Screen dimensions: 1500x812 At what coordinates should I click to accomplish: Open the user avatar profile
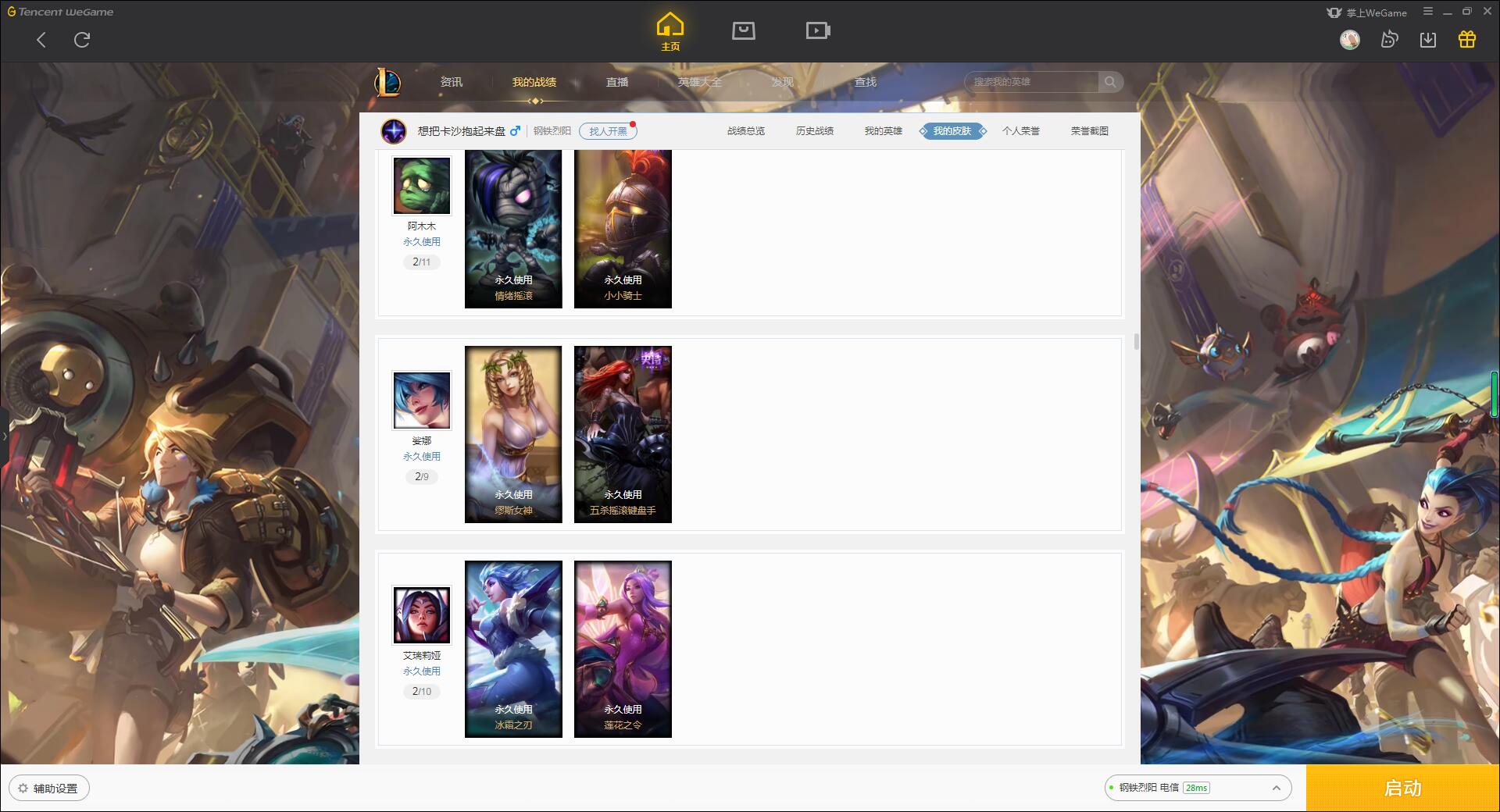[1350, 39]
